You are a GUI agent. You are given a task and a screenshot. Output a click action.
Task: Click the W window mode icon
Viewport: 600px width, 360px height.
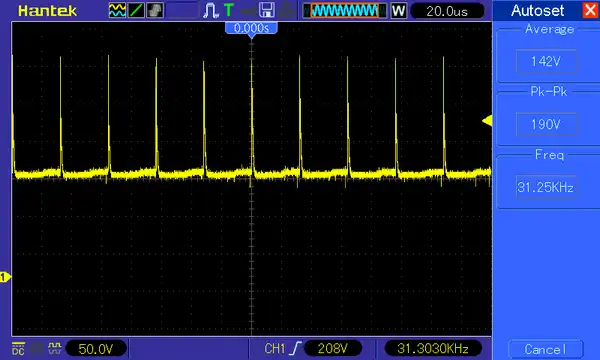click(398, 11)
